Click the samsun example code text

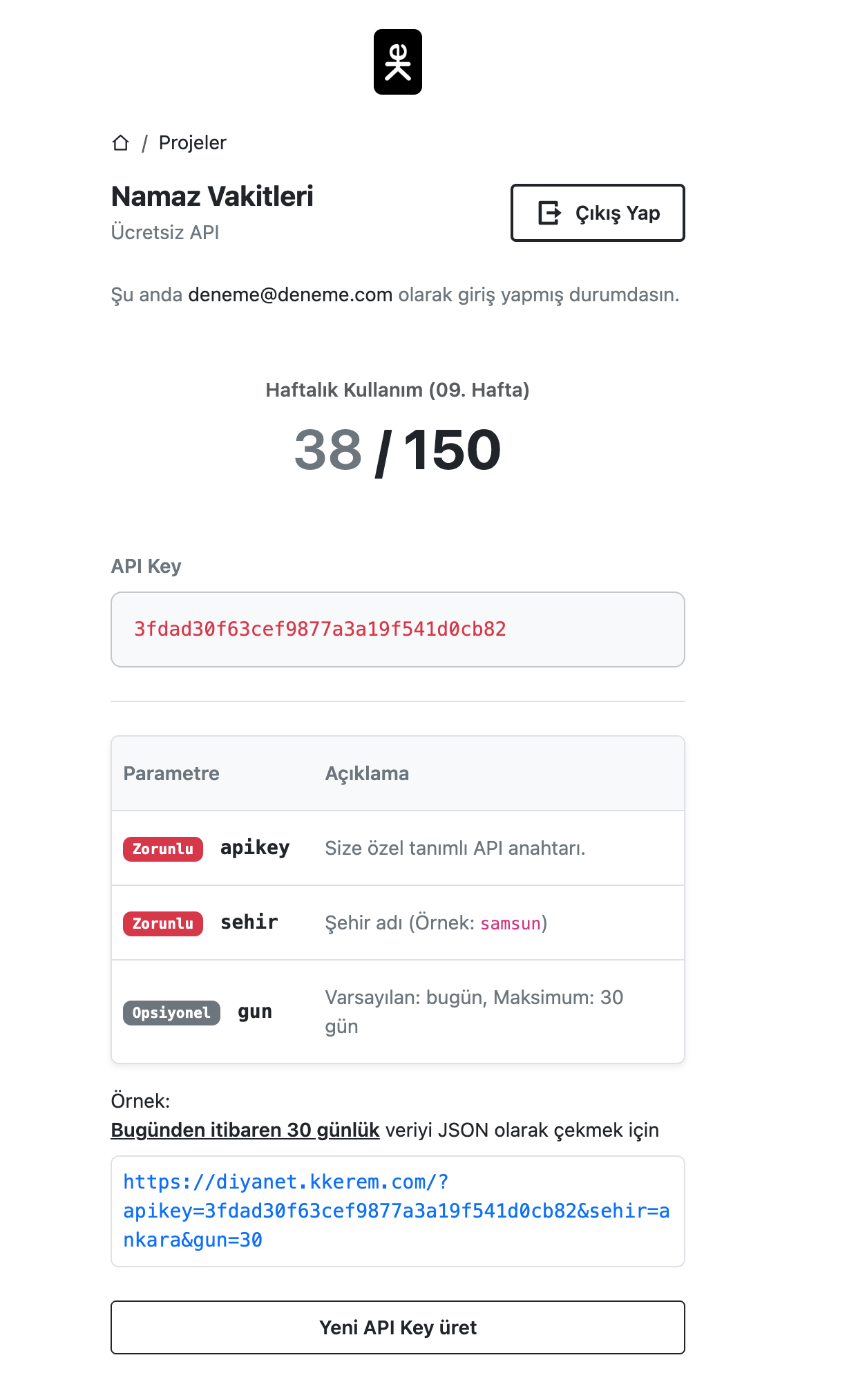pyautogui.click(x=511, y=923)
